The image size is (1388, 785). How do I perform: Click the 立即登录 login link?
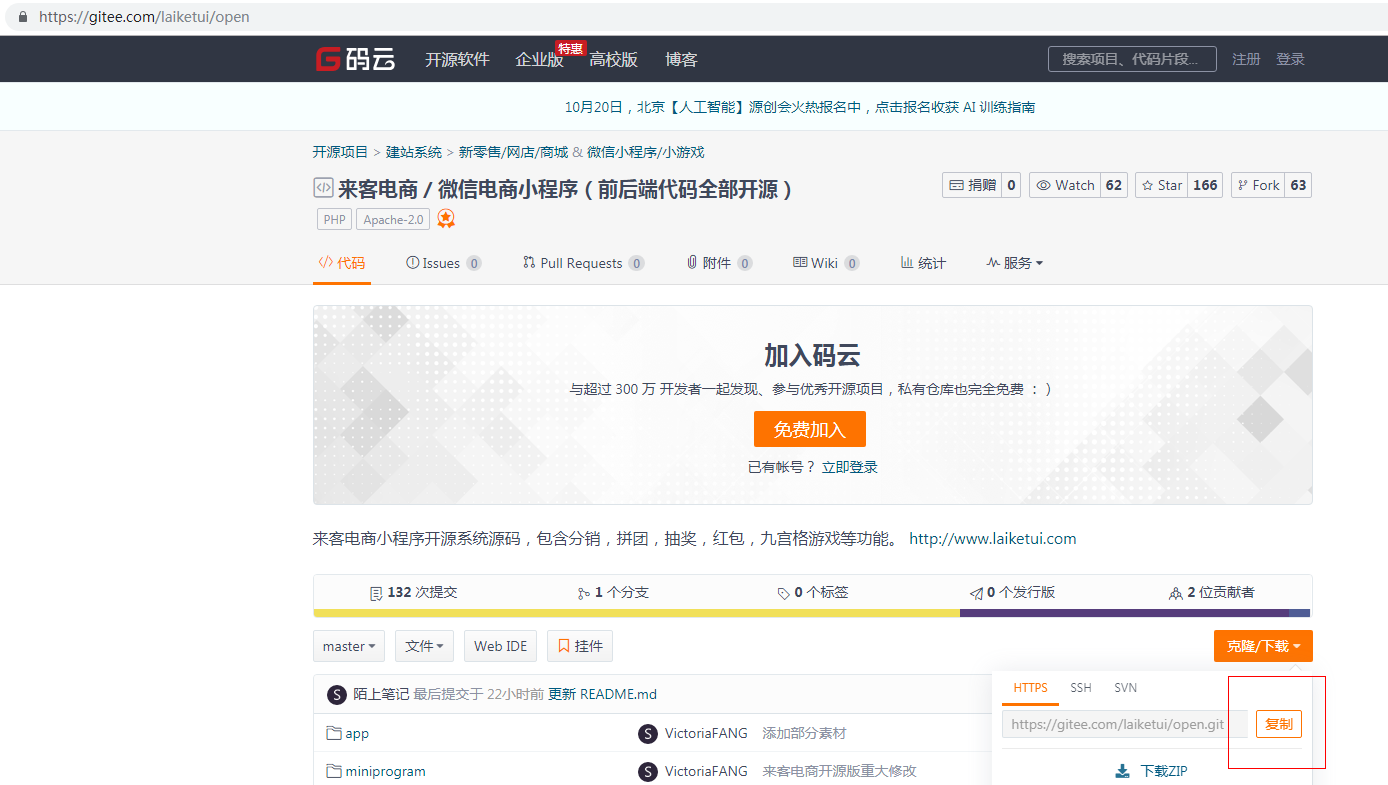(x=850, y=467)
